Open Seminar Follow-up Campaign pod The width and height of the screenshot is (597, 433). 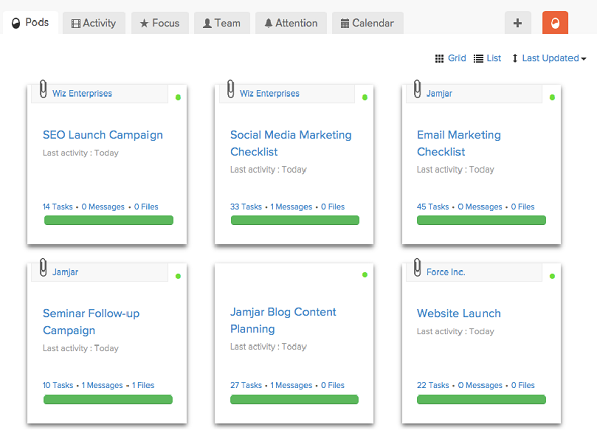91,321
